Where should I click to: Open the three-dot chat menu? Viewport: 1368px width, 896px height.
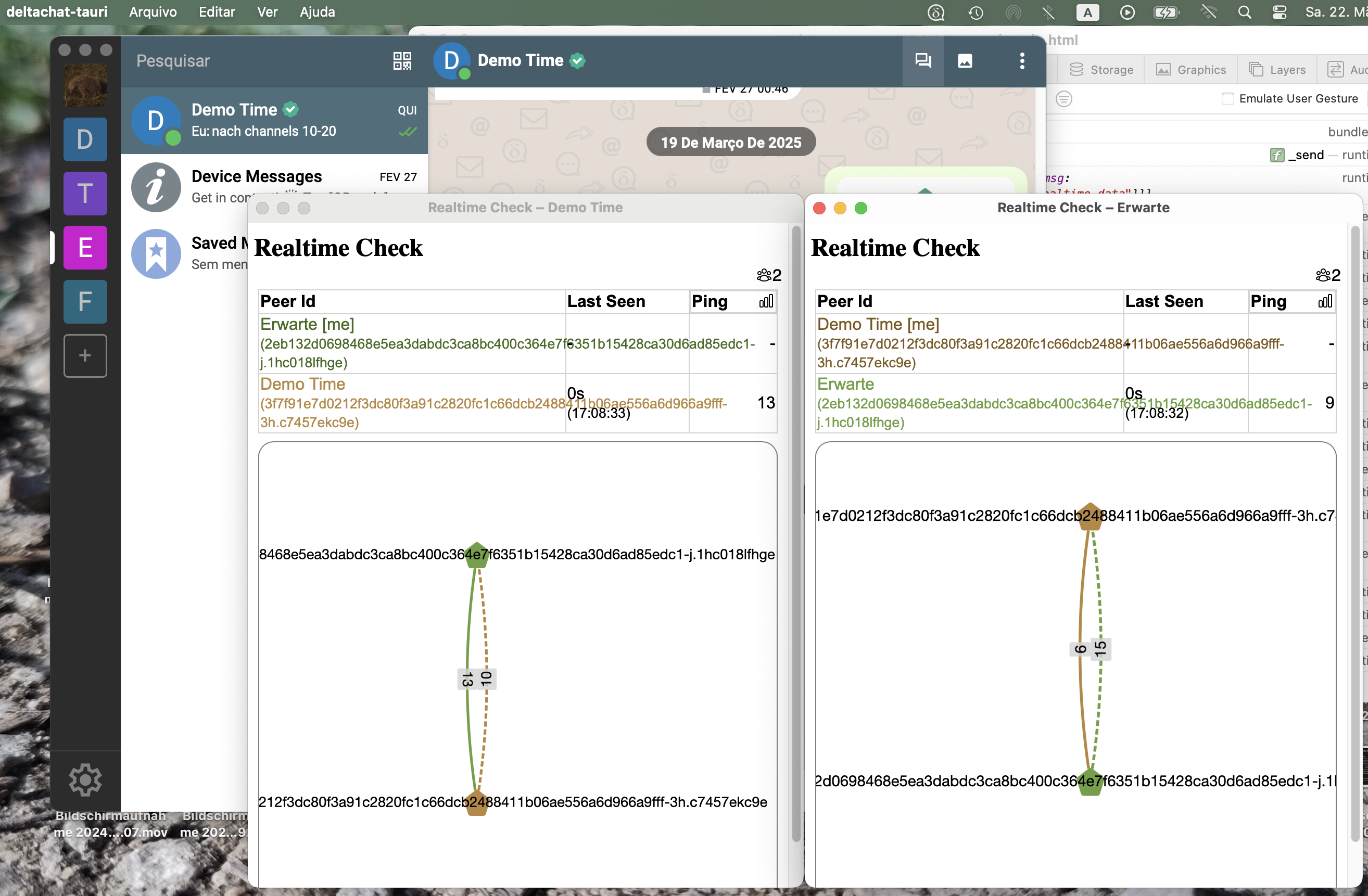tap(1022, 61)
